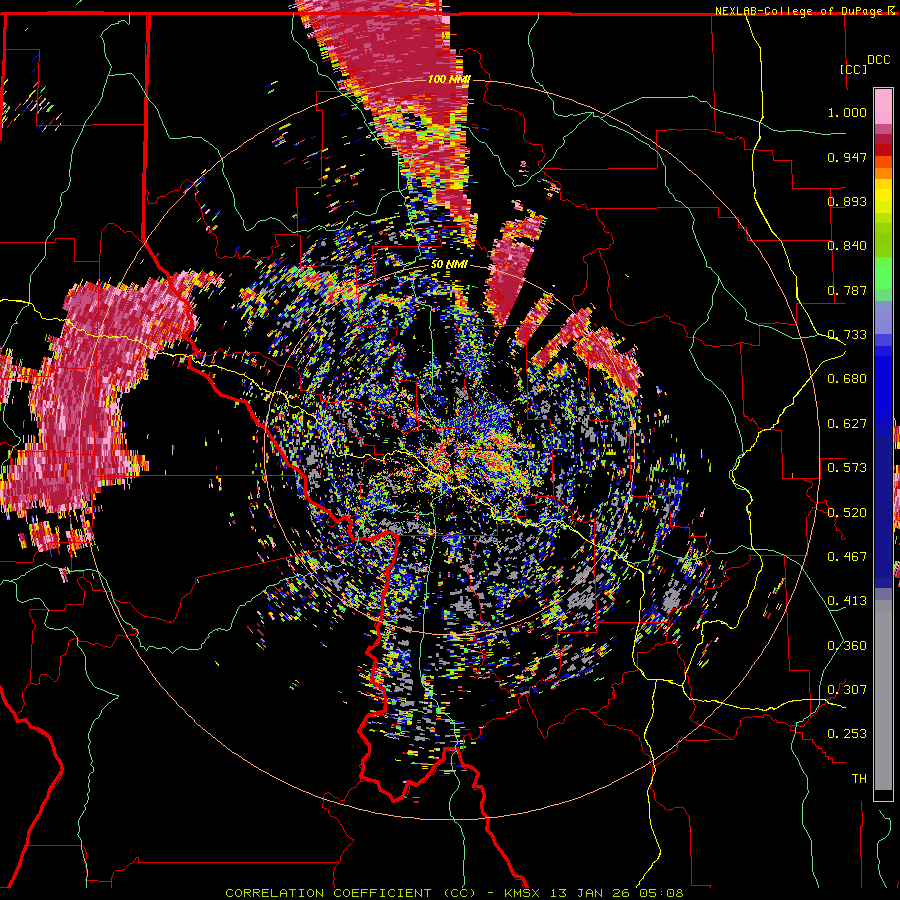
Task: Select the 0.360 scale value
Action: coord(847,646)
